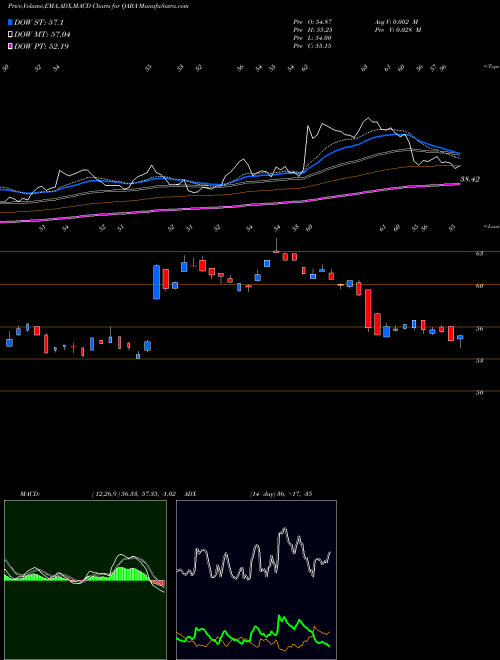Click the '<Tops' label beside the chart
The image size is (500, 660).
[x=491, y=67]
